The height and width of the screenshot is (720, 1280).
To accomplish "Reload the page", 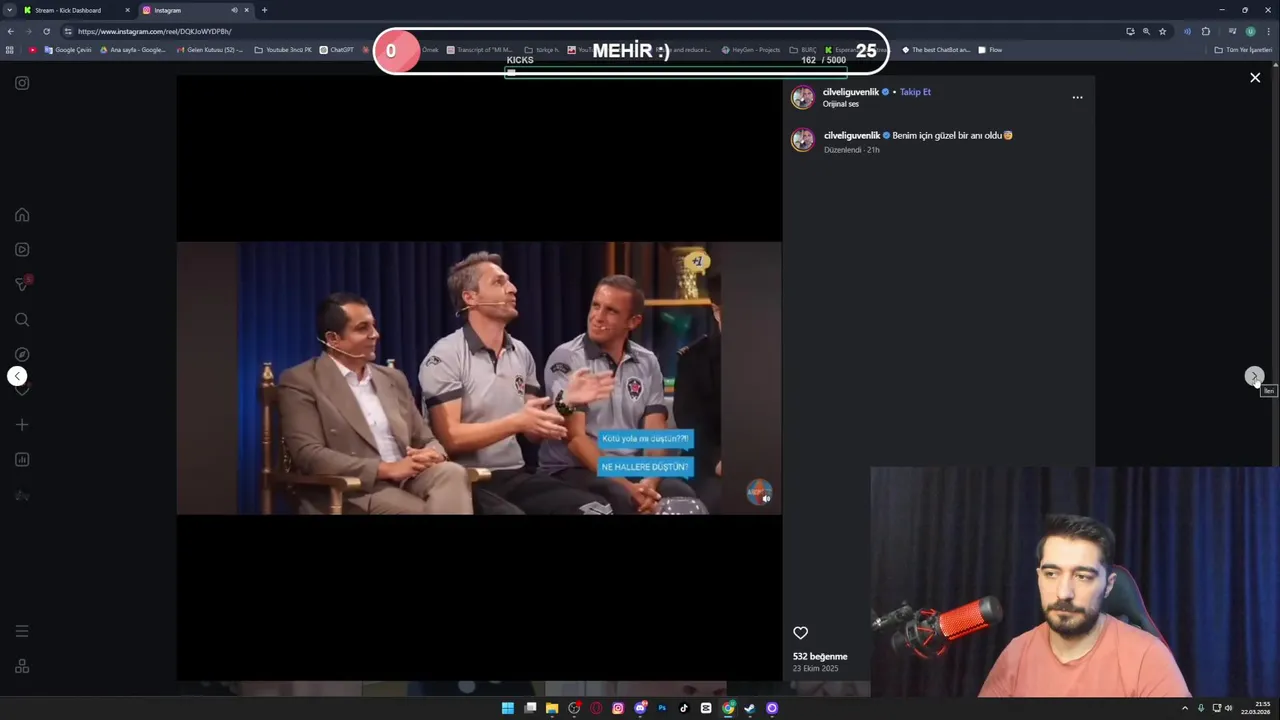I will pyautogui.click(x=46, y=31).
